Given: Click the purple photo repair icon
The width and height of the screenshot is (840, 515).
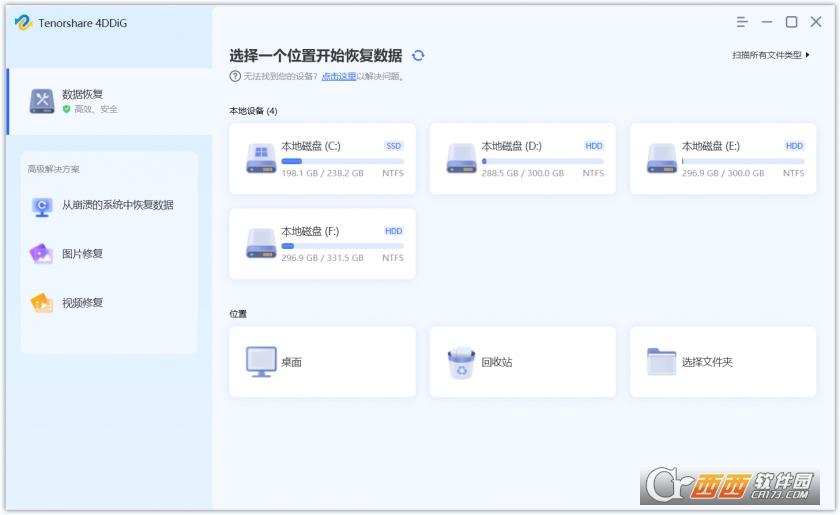Looking at the screenshot, I should click(41, 253).
